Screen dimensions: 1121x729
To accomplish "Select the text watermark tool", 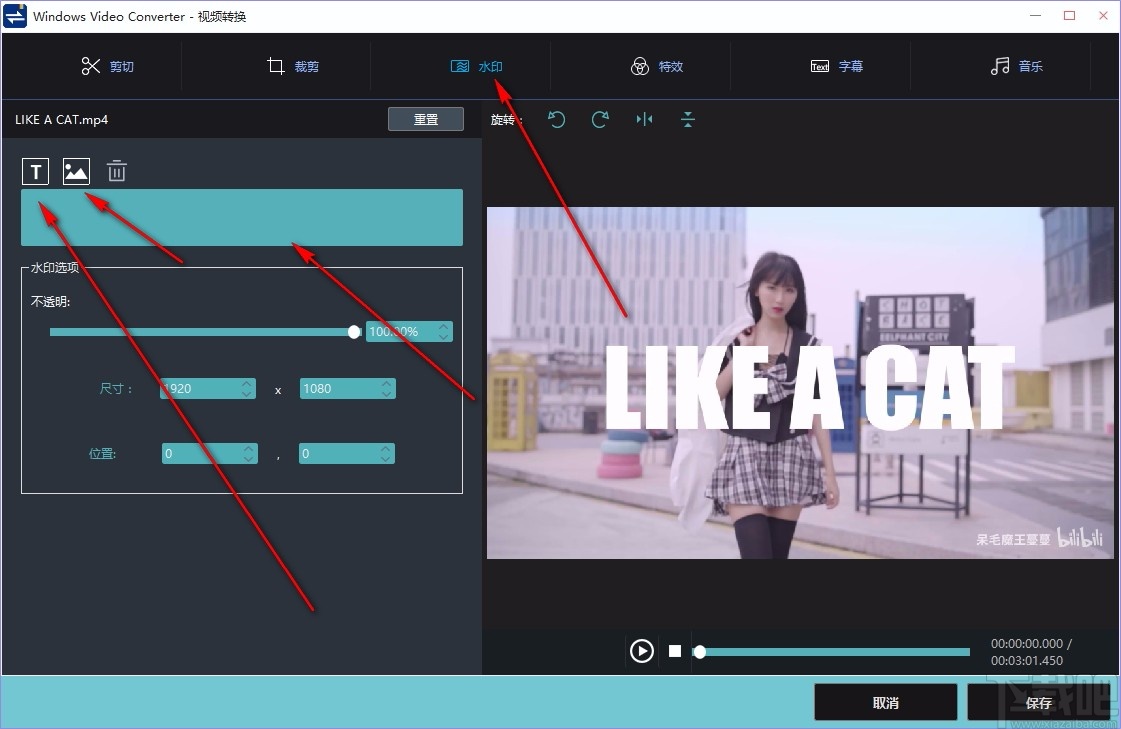I will [35, 171].
